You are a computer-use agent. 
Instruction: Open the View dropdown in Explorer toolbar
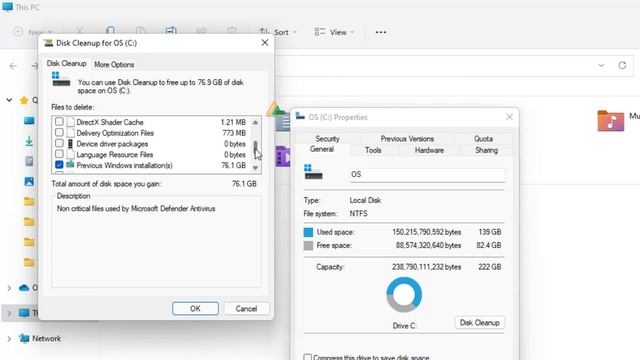coord(335,32)
